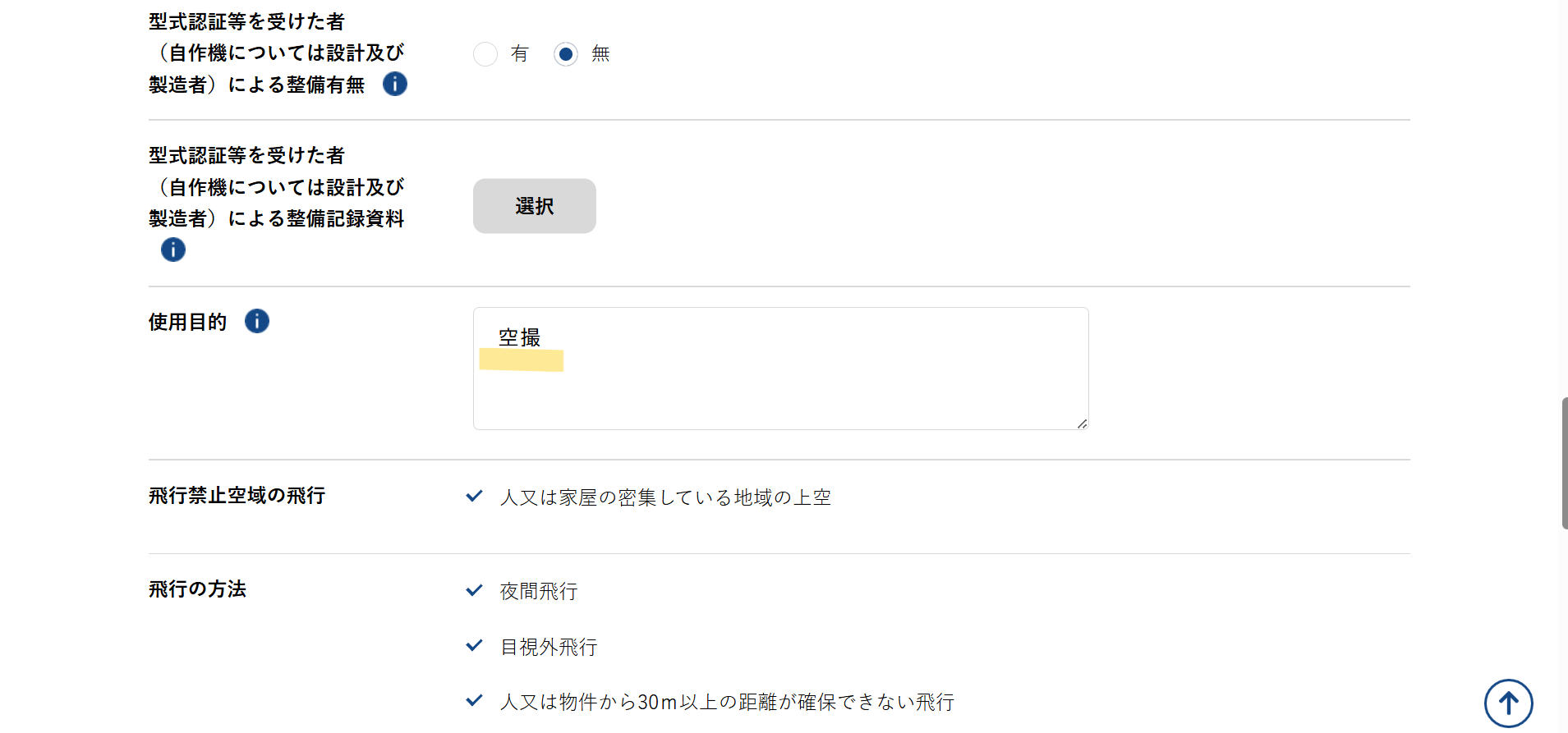The width and height of the screenshot is (1568, 733).
Task: Click info icon below 整備記録資料 label
Action: pos(172,250)
